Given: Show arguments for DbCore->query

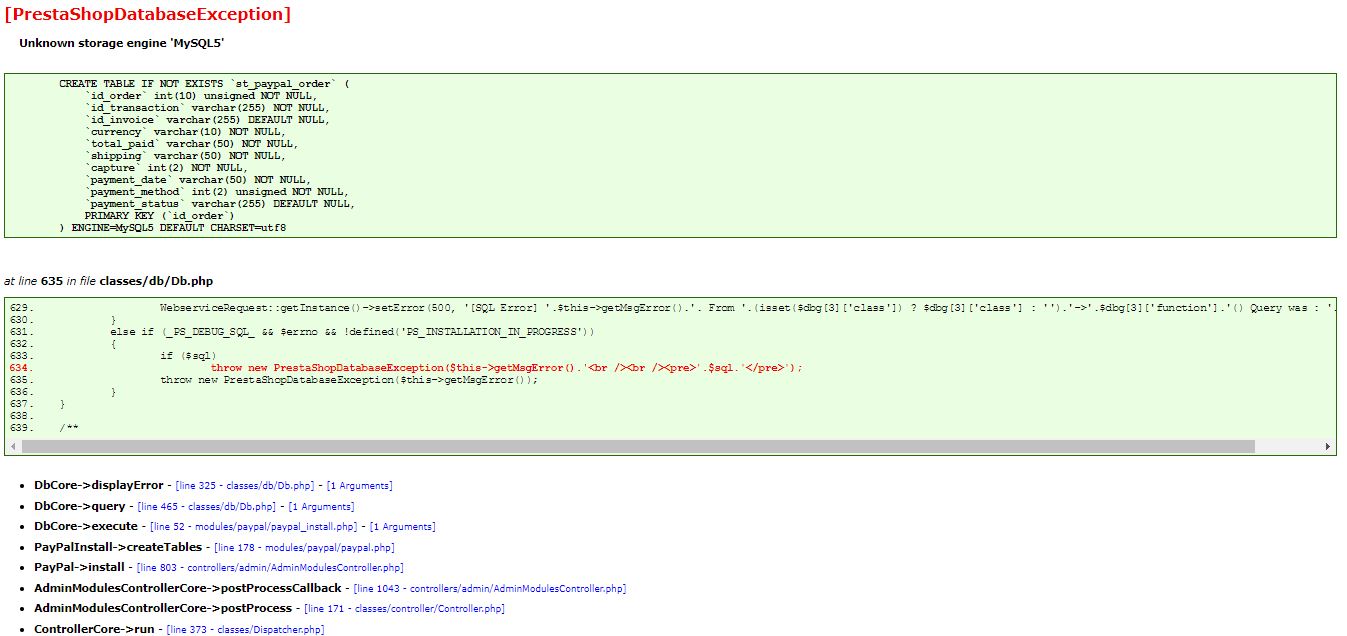Looking at the screenshot, I should [321, 507].
